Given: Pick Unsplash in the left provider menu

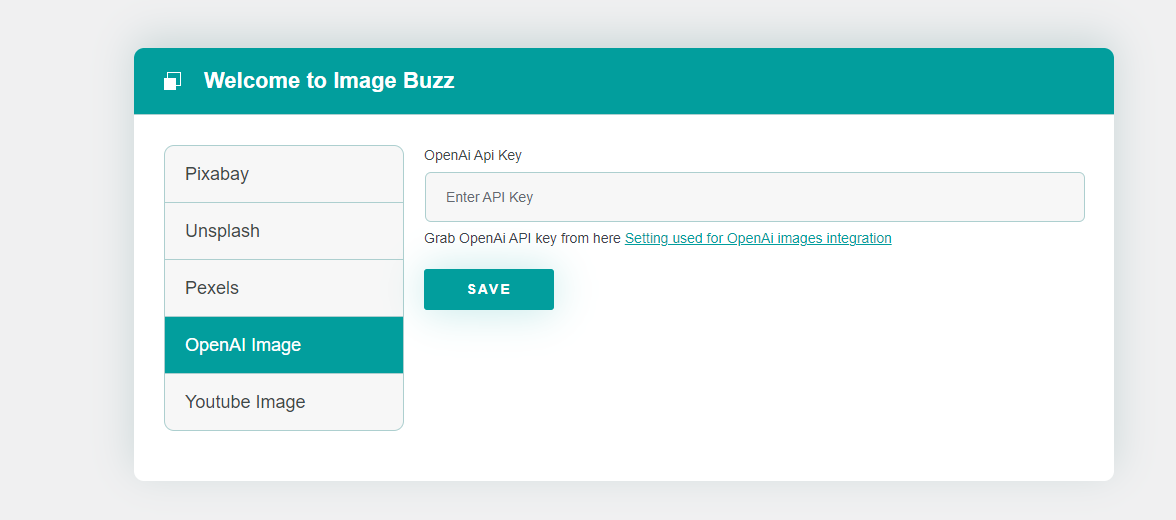Looking at the screenshot, I should point(284,231).
